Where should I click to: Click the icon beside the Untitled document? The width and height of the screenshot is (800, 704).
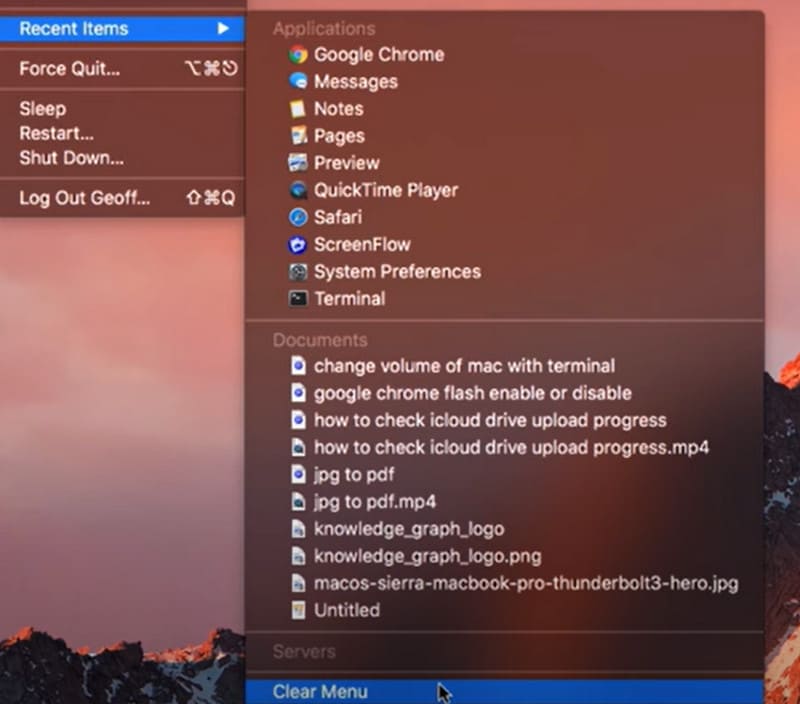coord(298,610)
